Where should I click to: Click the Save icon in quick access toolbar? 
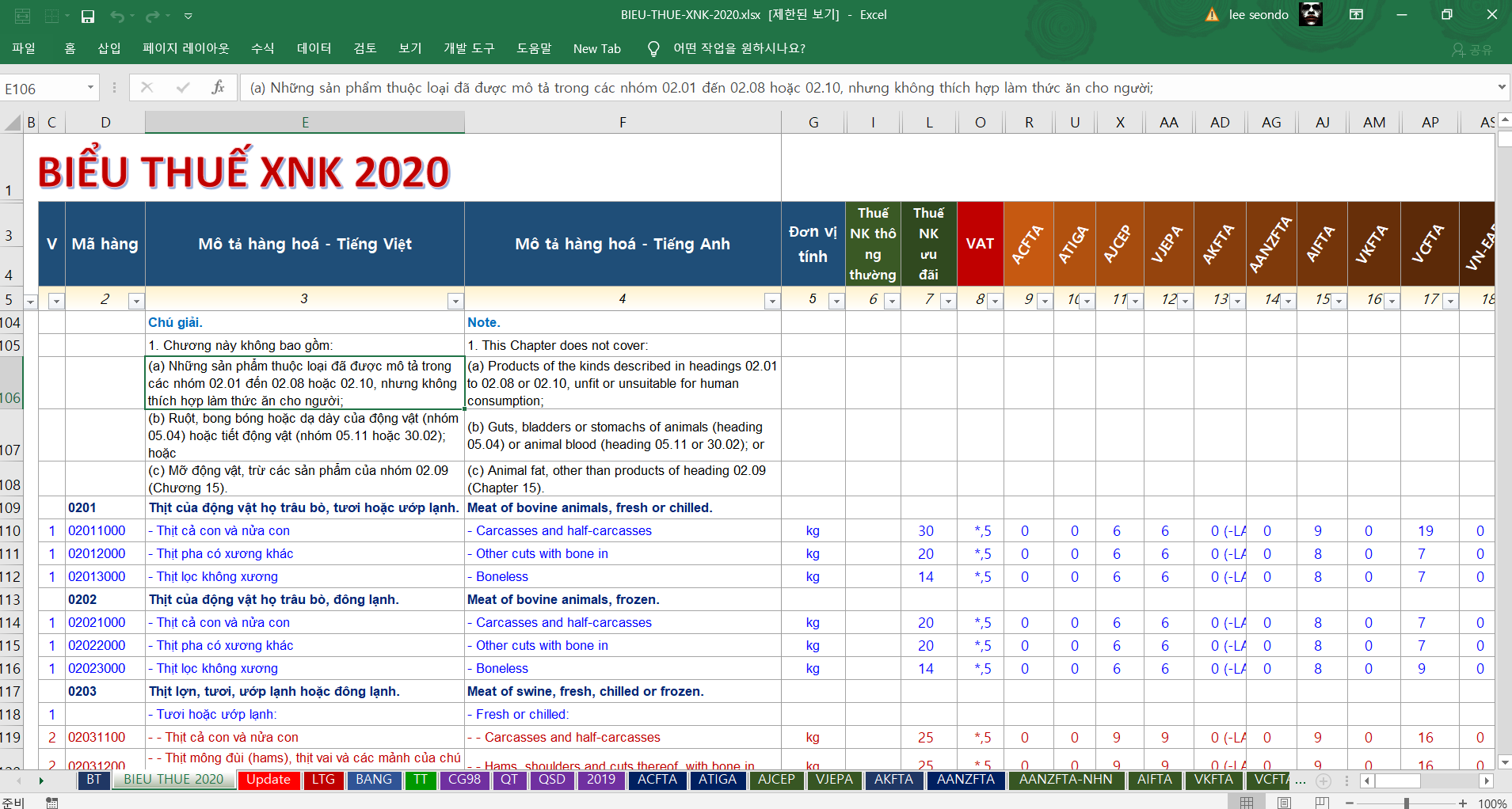coord(88,16)
